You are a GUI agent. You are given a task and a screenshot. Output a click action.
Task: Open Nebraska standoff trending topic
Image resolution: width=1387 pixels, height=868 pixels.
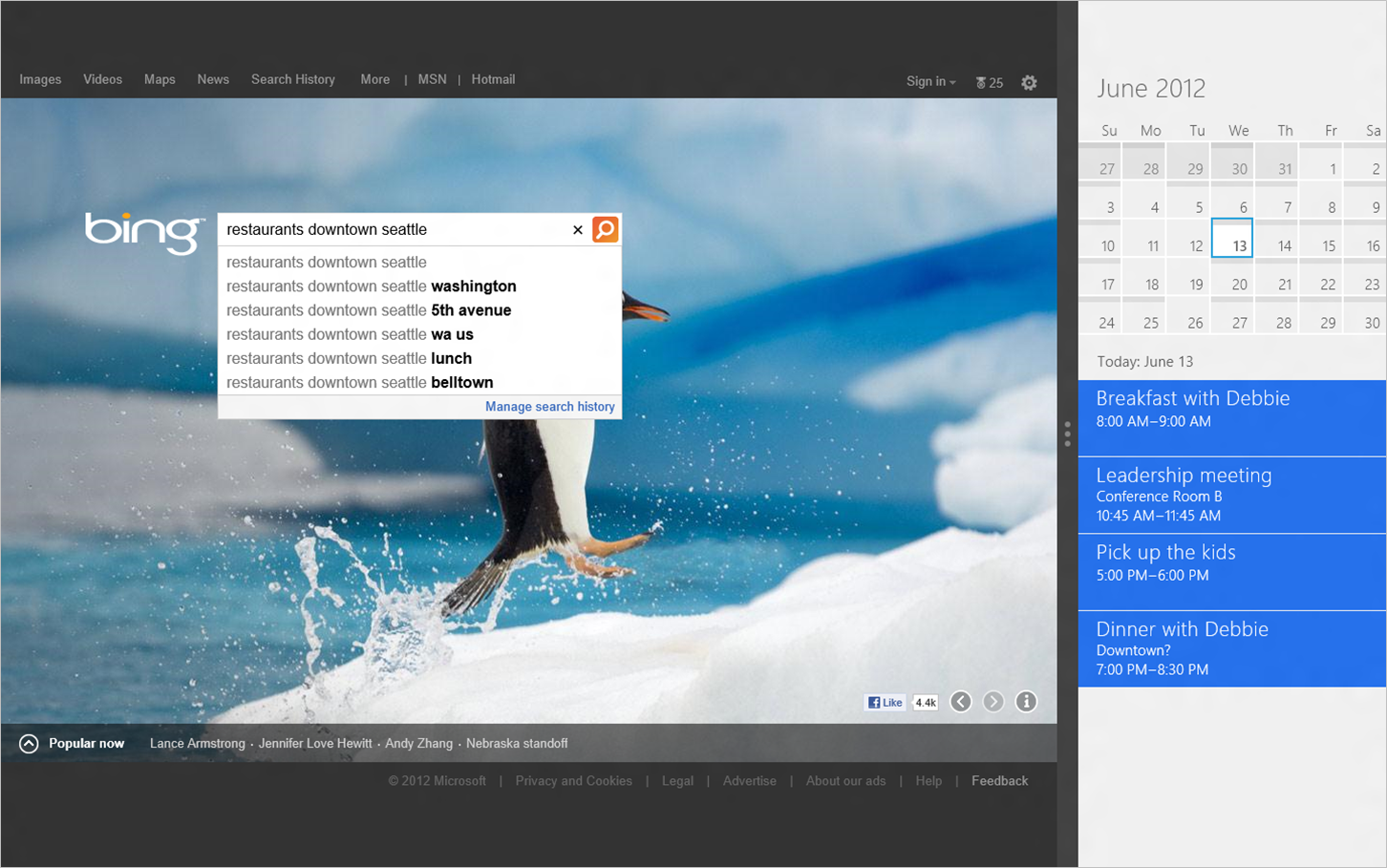coord(517,744)
